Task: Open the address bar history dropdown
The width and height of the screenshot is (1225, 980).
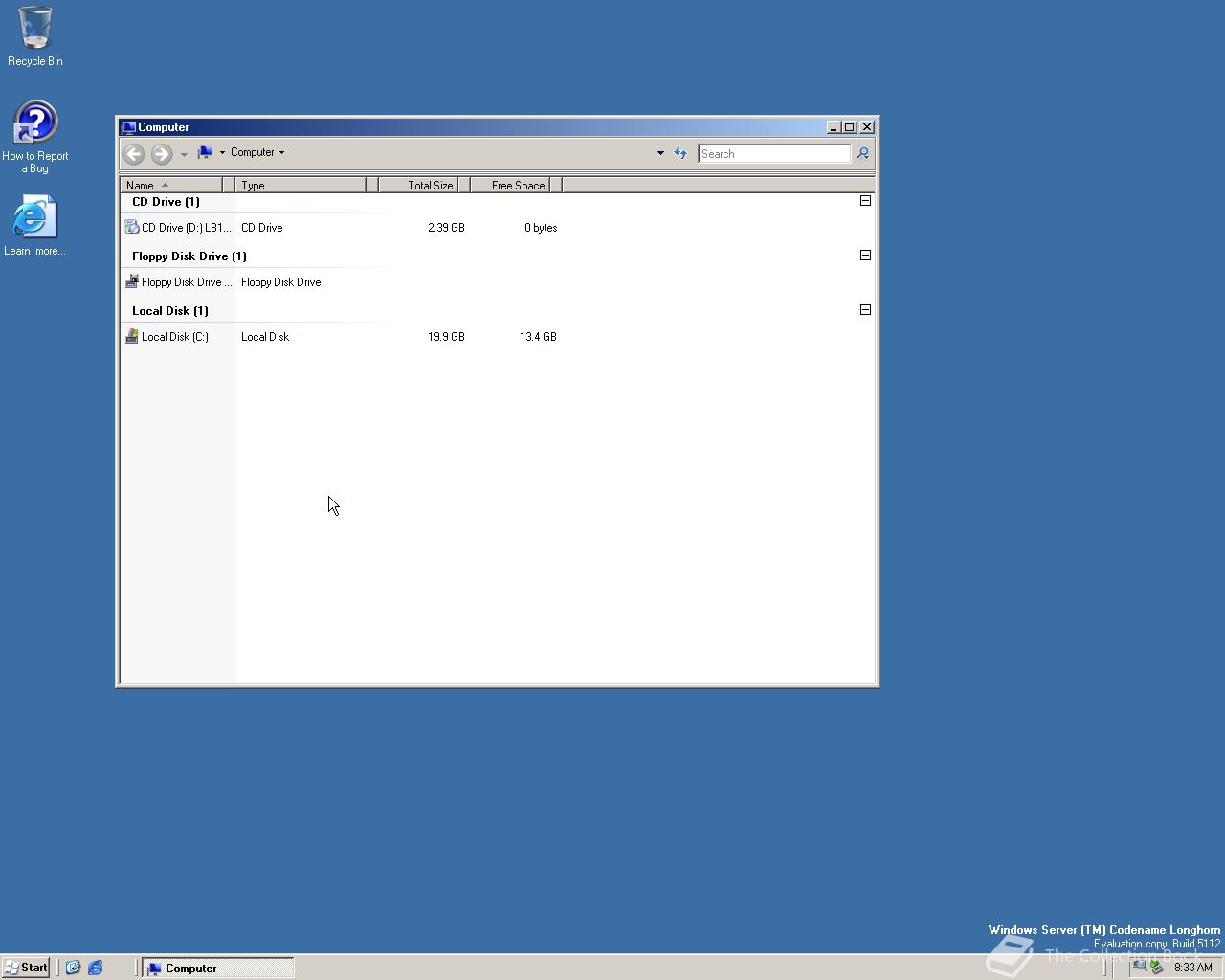Action: click(x=660, y=153)
